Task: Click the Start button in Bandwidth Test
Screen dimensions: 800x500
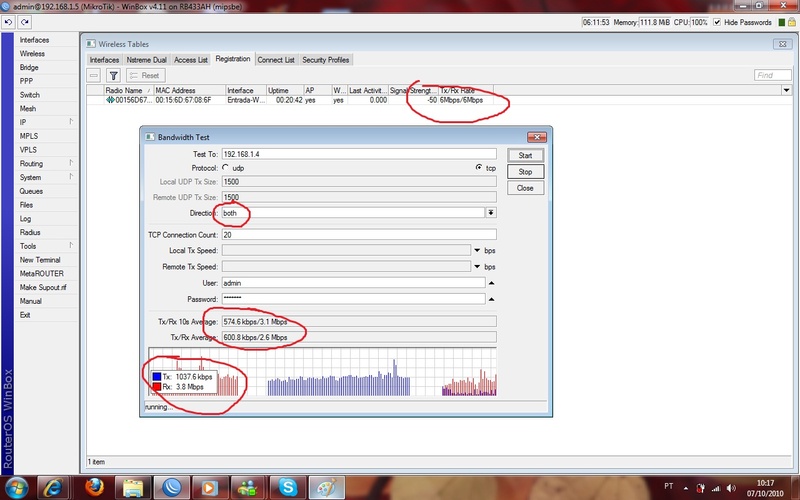Action: pos(526,156)
